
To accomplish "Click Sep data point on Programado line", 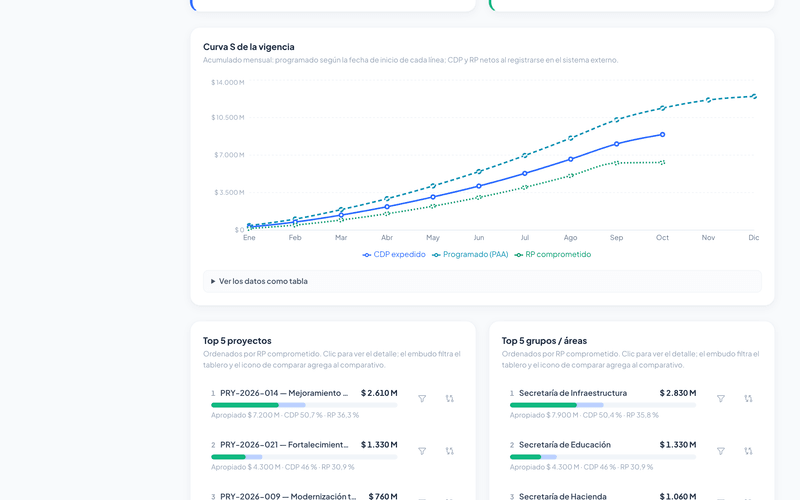I will pos(616,120).
